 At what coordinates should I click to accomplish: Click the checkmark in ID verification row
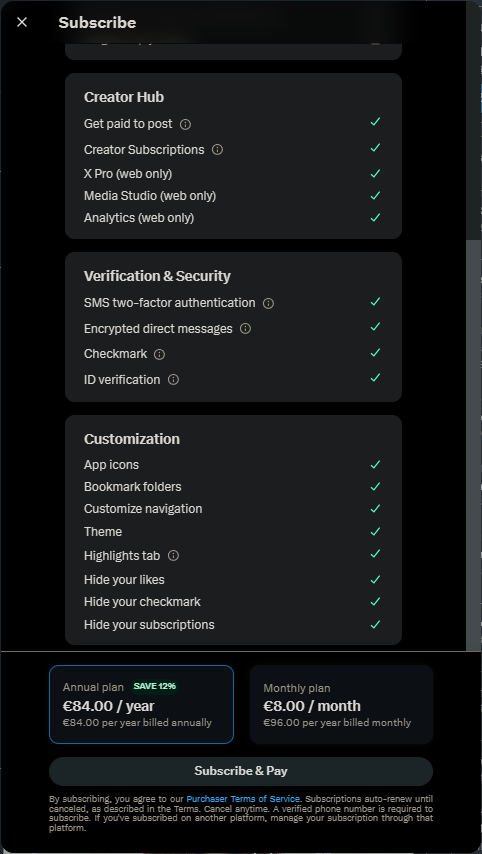point(375,377)
